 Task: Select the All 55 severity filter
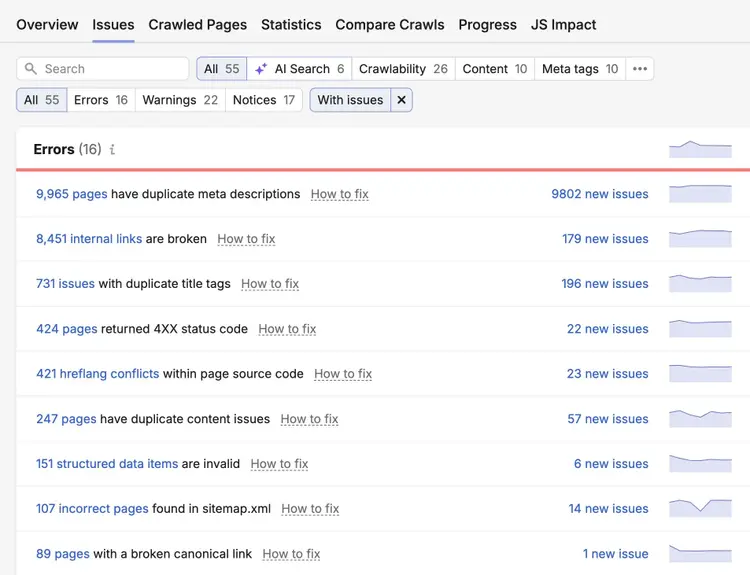(42, 100)
